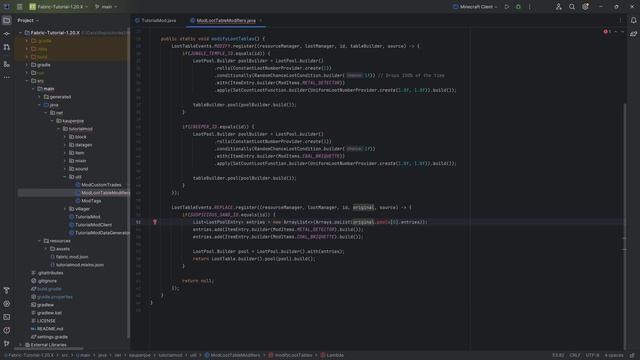This screenshot has height=360, width=640.
Task: Toggle the Project tool window icon
Action: (x=7, y=20)
